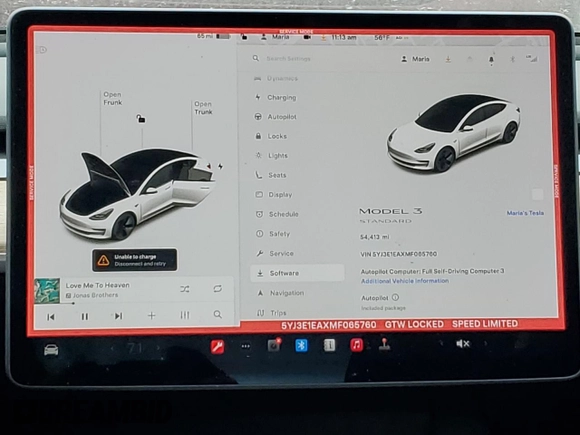This screenshot has height=435, width=580.
Task: Tap the charge port lightning bolt icon
Action: coord(220,166)
